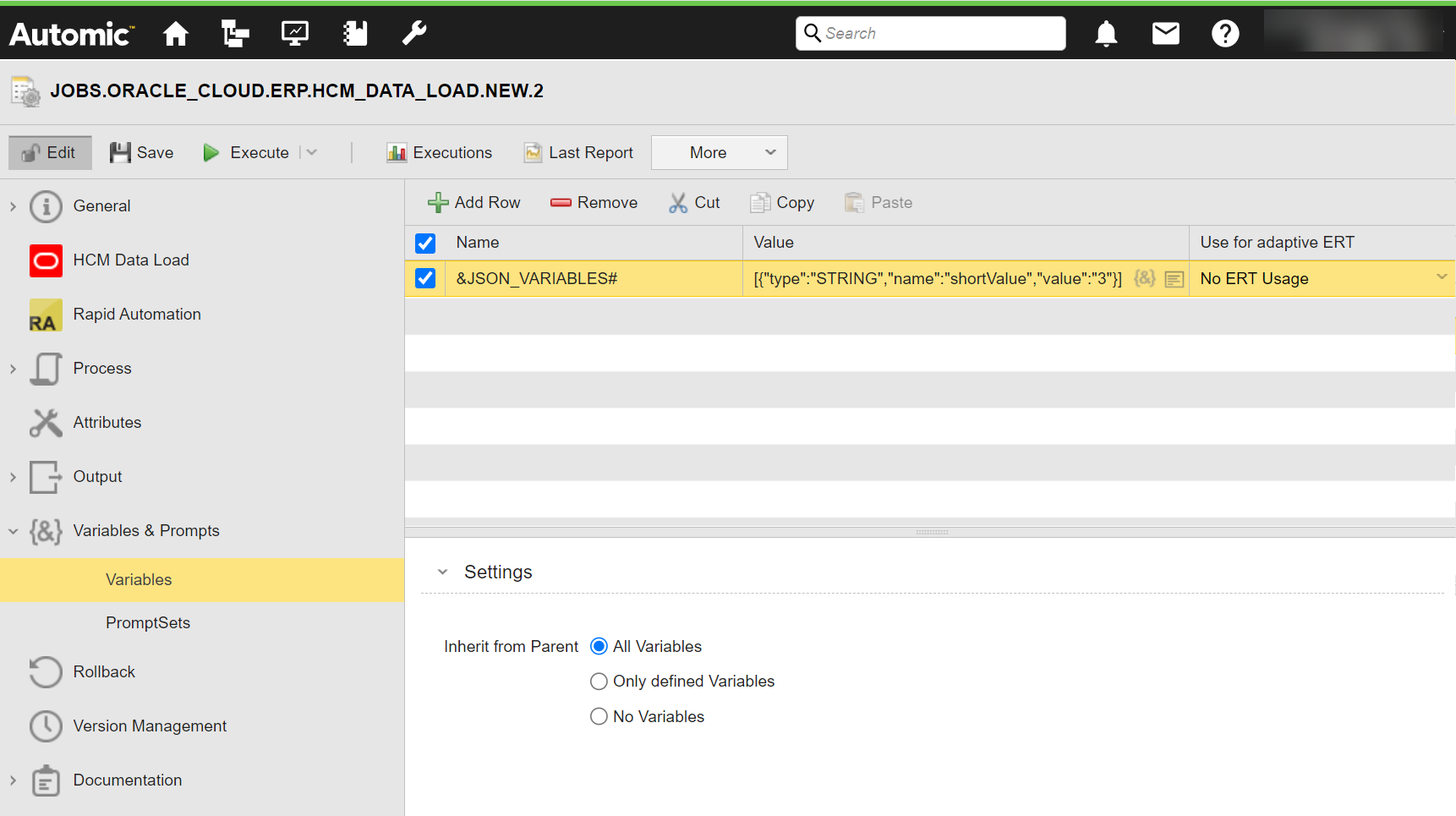Uncheck the &JSON_VARIABLES# row checkbox
The image size is (1456, 816).
pos(425,278)
